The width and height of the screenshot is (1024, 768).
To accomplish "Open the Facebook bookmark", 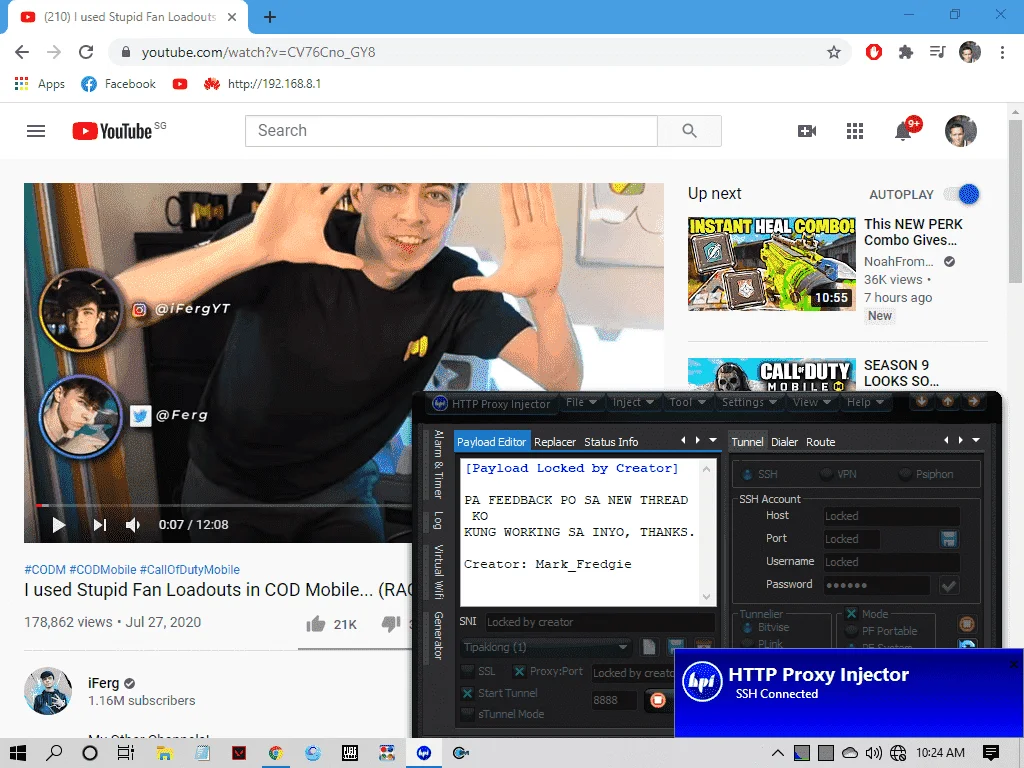I will 118,84.
